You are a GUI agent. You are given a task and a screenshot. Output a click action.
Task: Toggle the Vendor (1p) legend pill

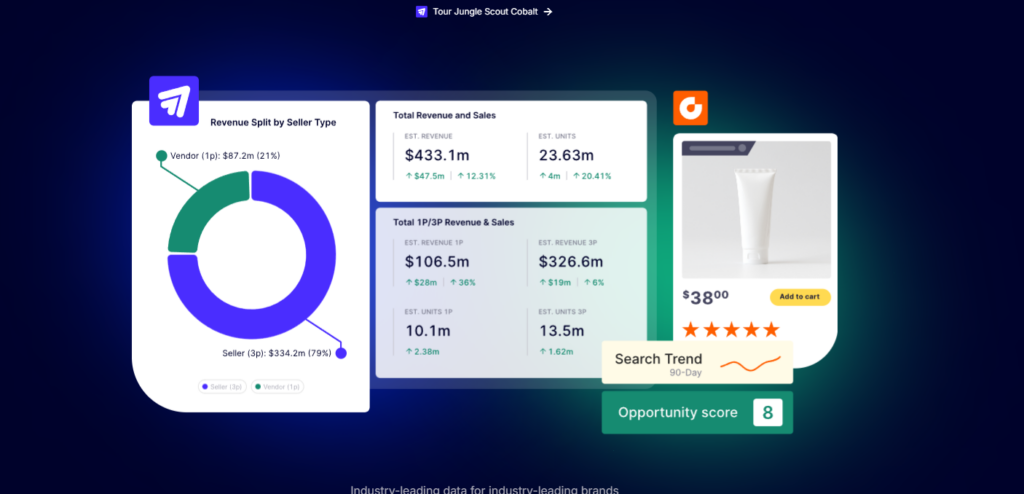[277, 386]
